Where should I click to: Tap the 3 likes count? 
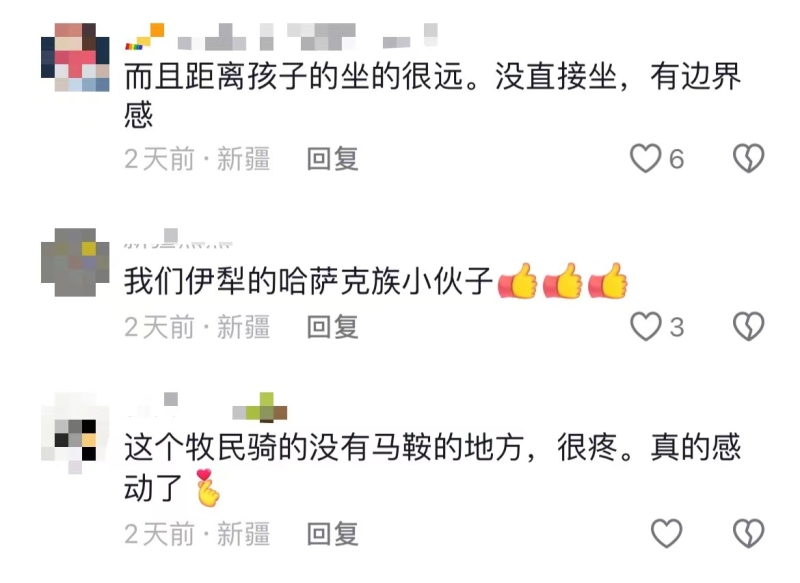pyautogui.click(x=677, y=327)
